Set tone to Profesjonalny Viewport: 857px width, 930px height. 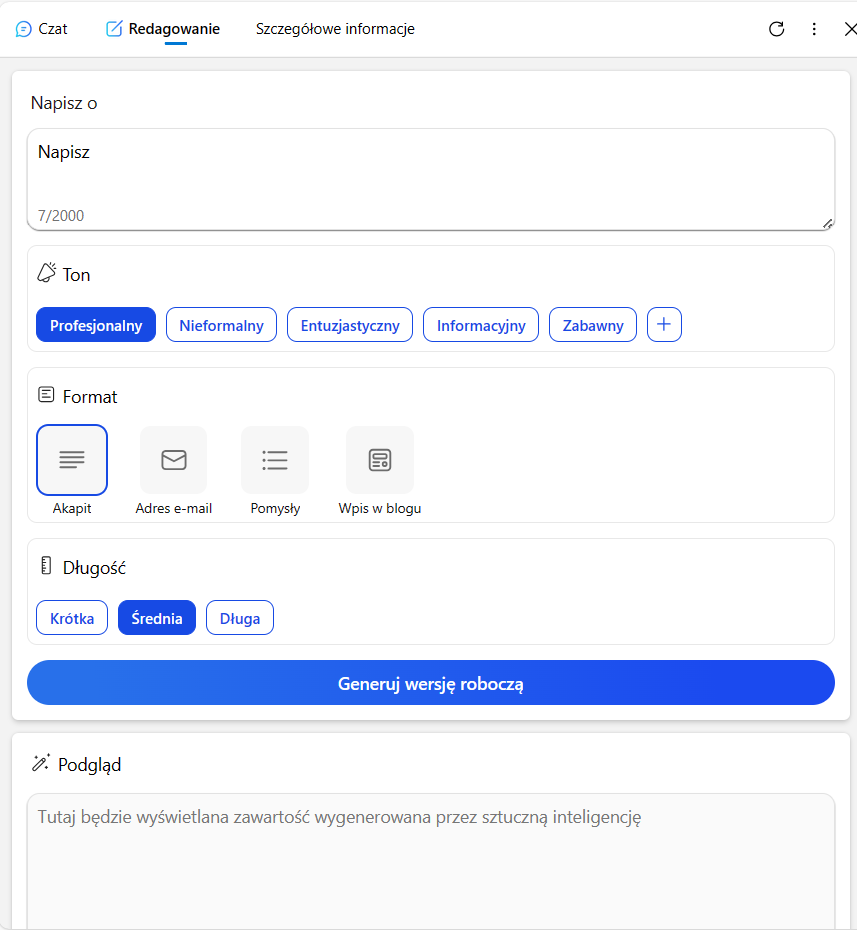coord(96,324)
